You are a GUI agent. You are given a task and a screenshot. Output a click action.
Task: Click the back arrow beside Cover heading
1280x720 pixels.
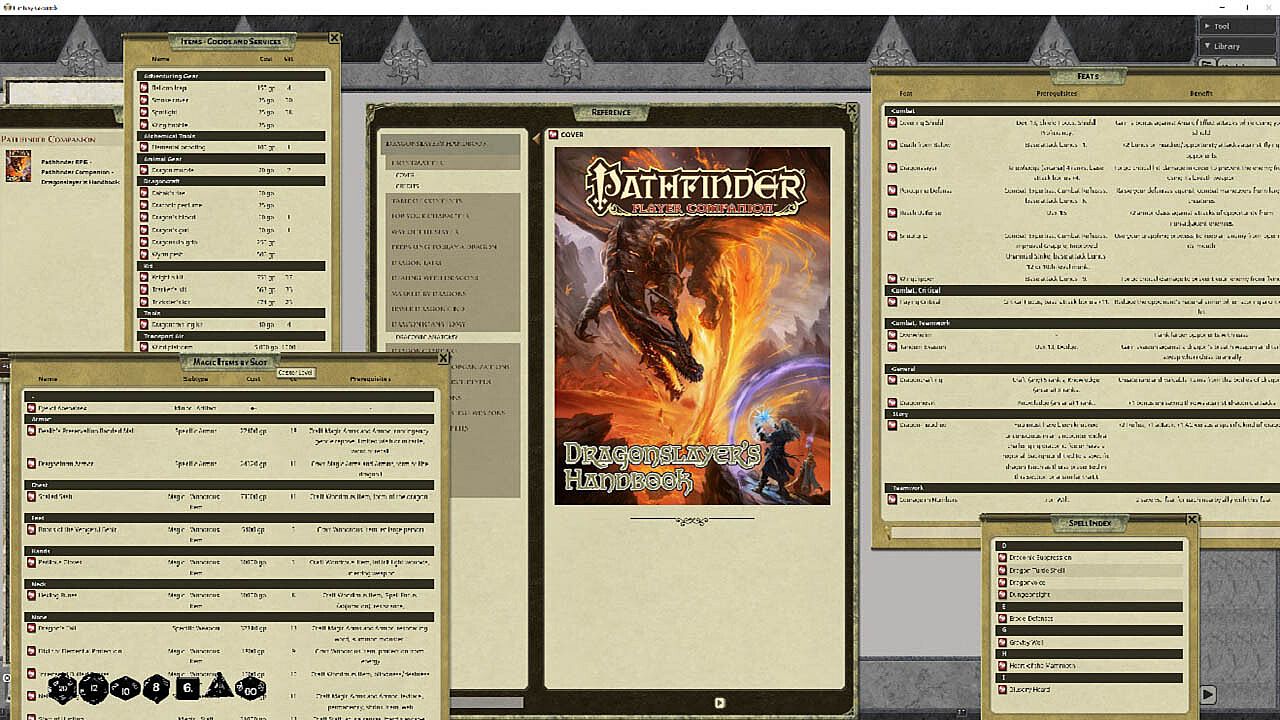536,139
